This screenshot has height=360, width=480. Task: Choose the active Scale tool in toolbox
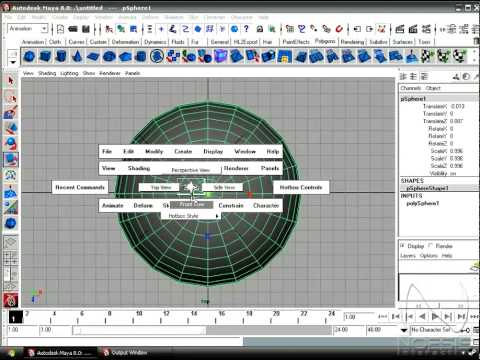click(11, 160)
